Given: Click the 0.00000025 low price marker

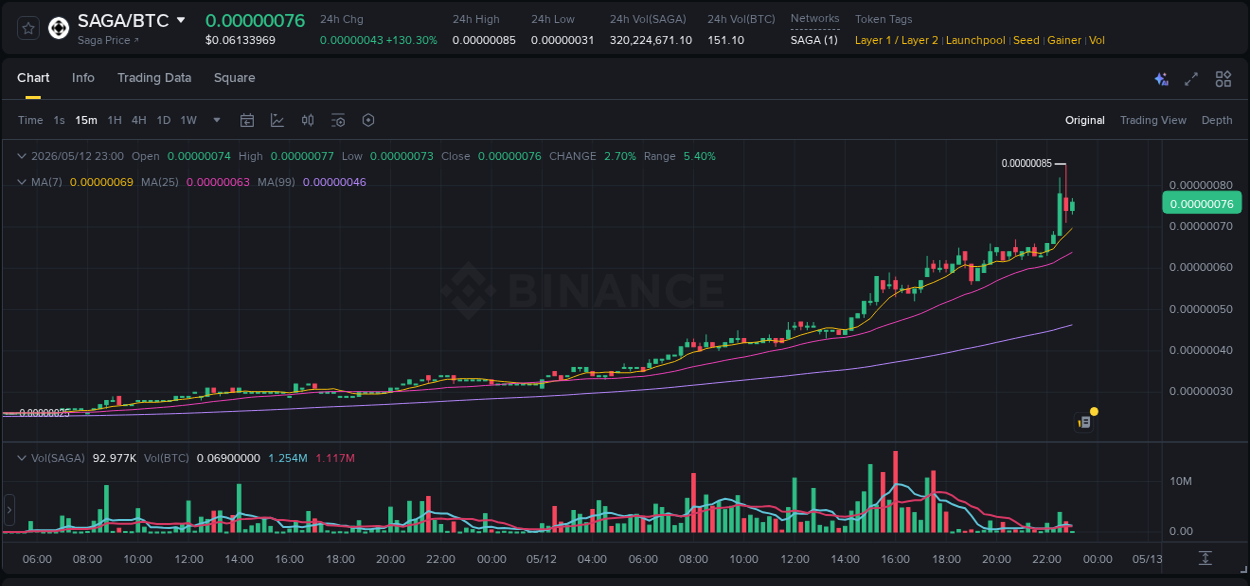Looking at the screenshot, I should [x=45, y=413].
